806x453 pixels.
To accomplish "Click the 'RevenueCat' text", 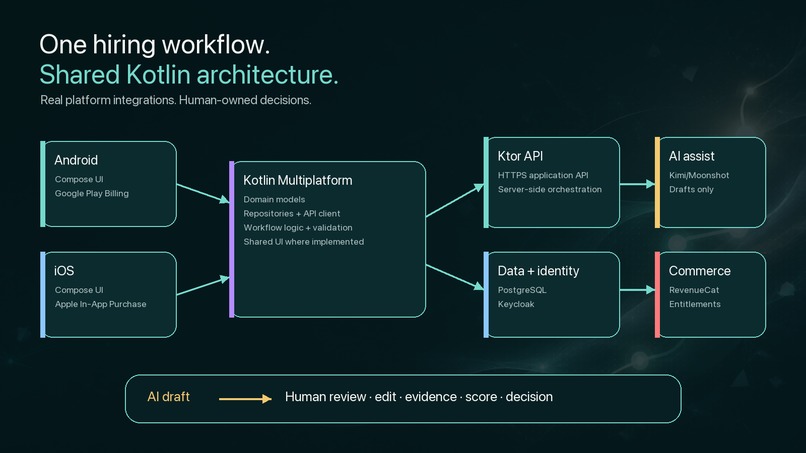I will (x=694, y=290).
